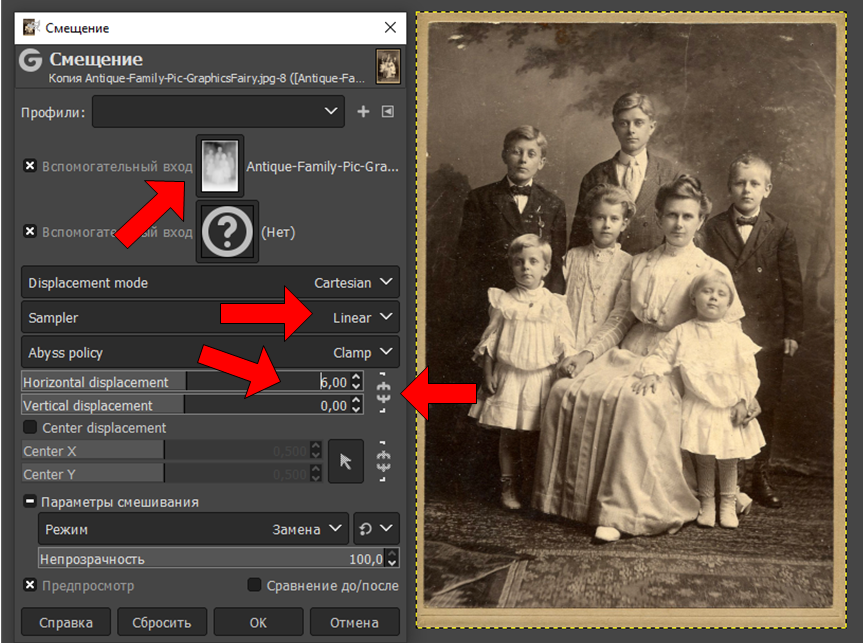863x643 pixels.
Task: Save current settings as named preset plus icon
Action: click(363, 112)
